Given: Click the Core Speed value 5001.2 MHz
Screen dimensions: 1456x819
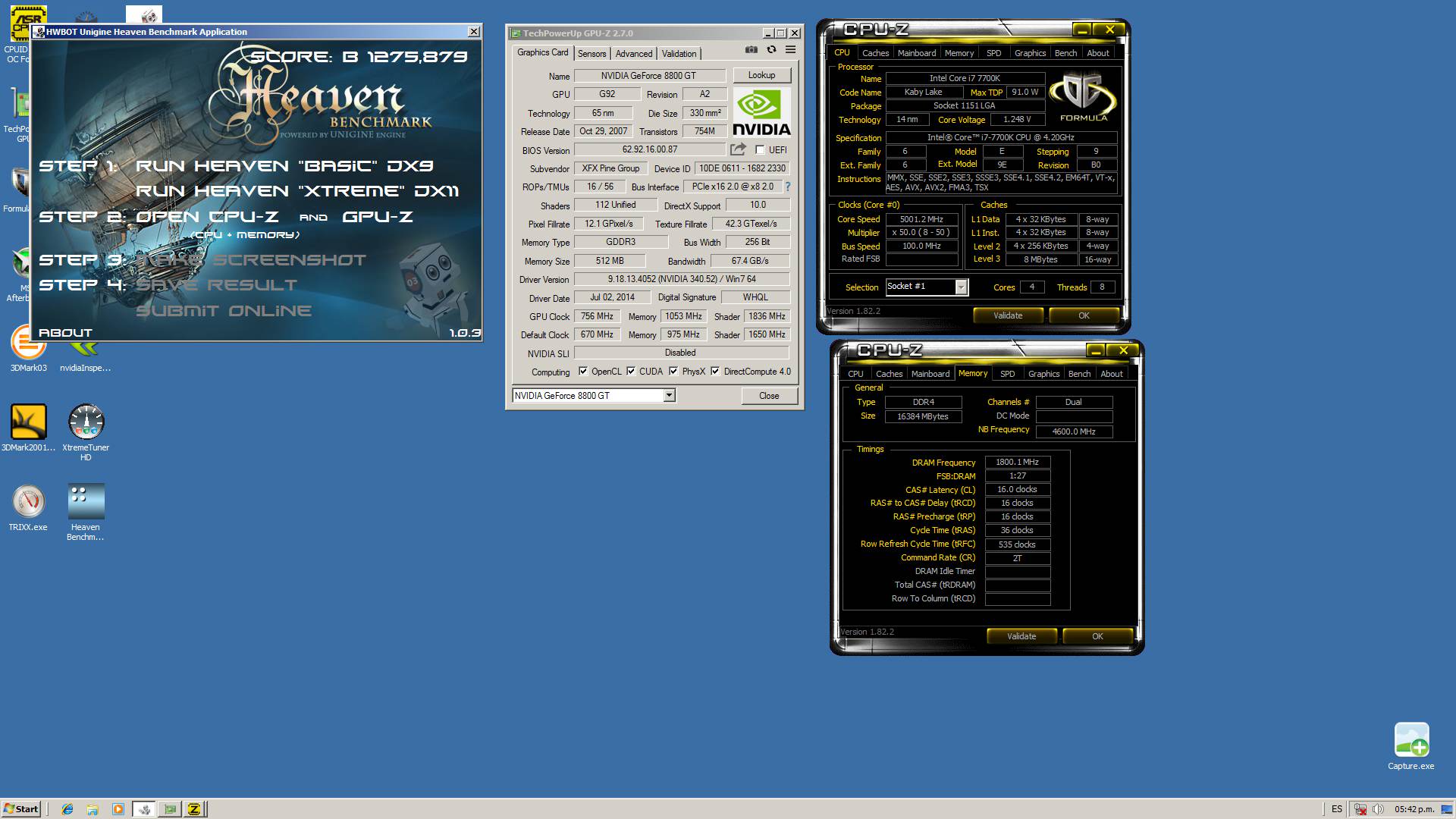Looking at the screenshot, I should 921,219.
